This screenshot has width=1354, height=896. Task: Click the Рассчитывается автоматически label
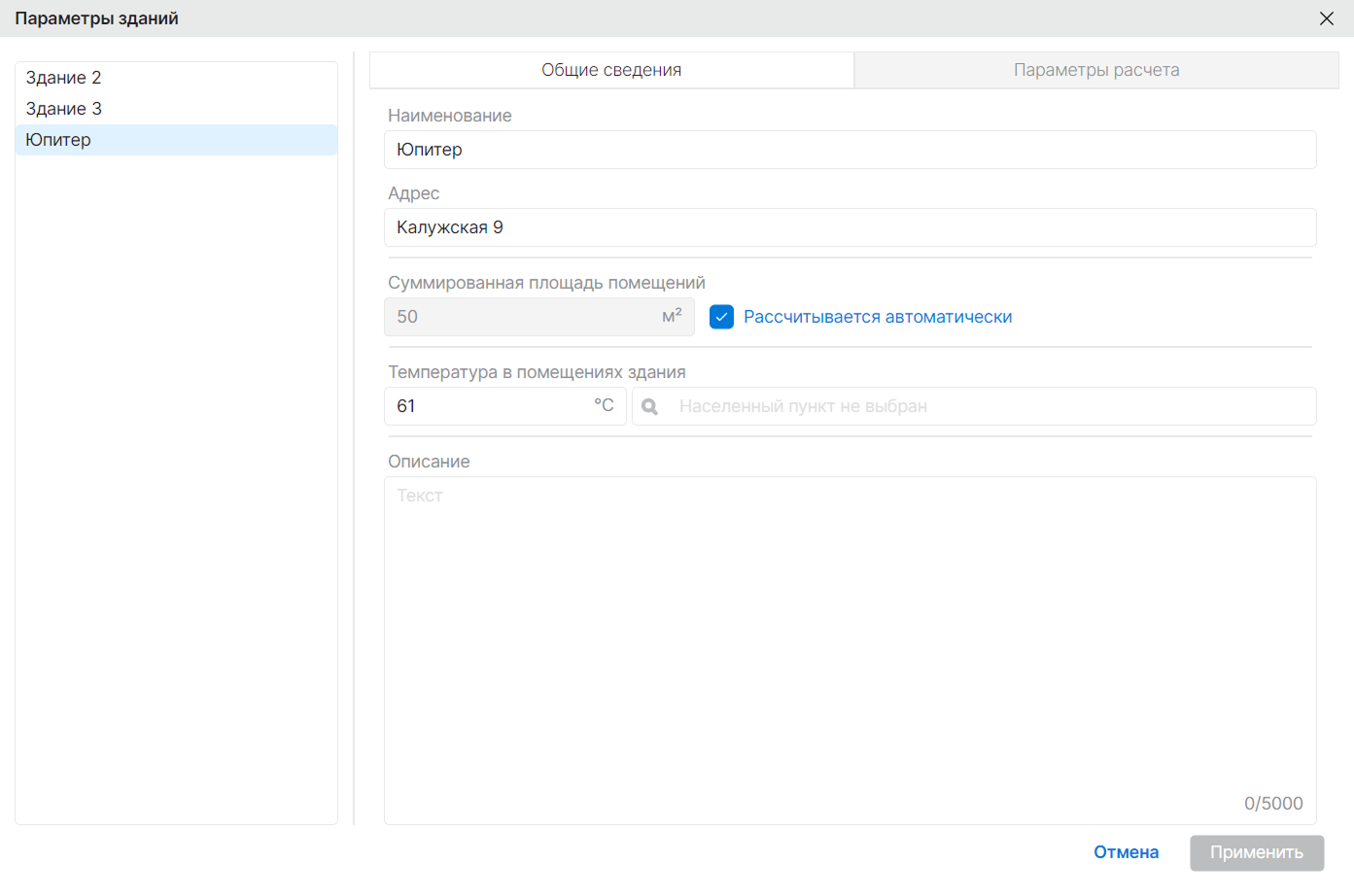point(878,317)
